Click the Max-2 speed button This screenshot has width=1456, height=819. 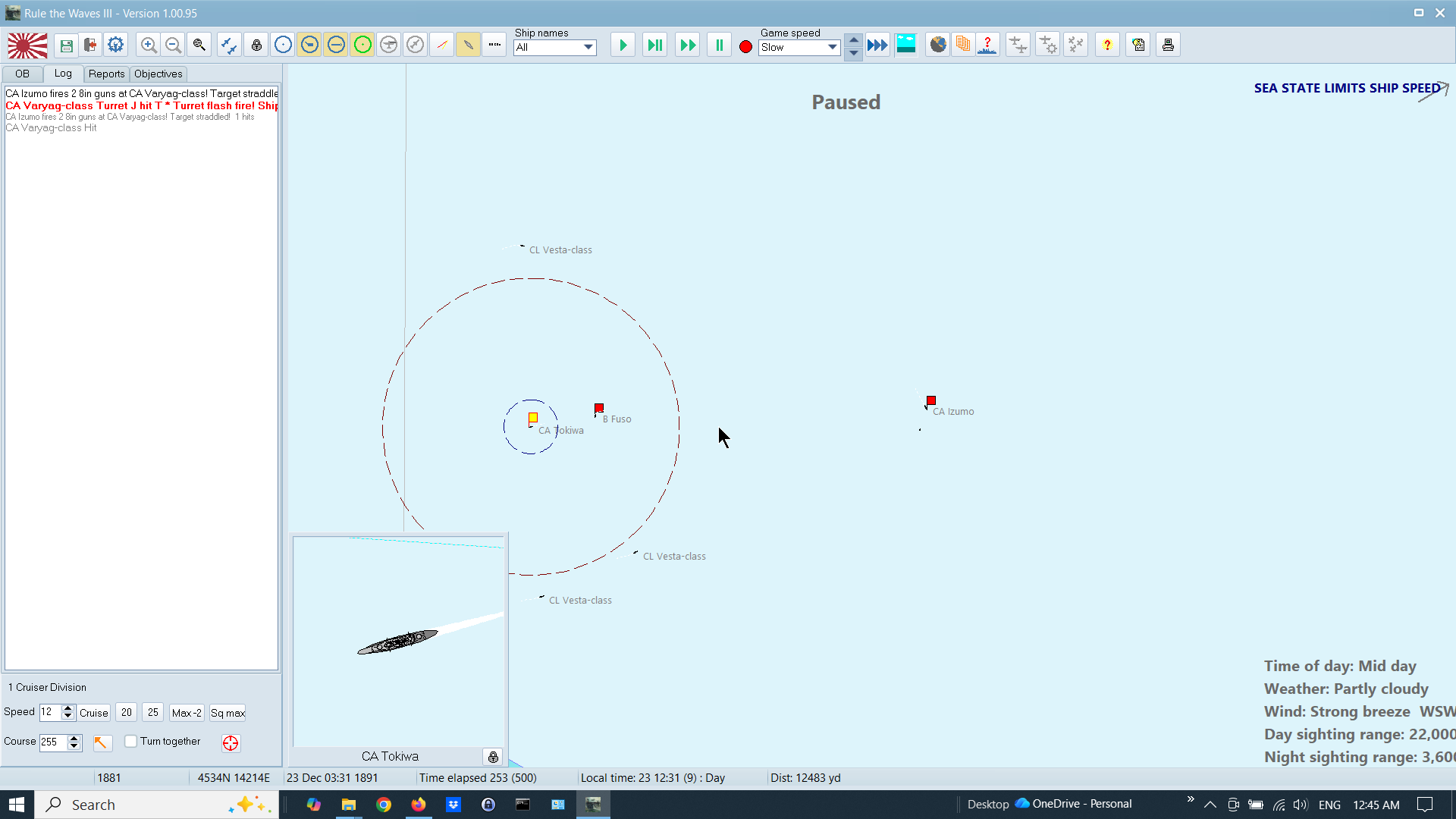pos(187,713)
